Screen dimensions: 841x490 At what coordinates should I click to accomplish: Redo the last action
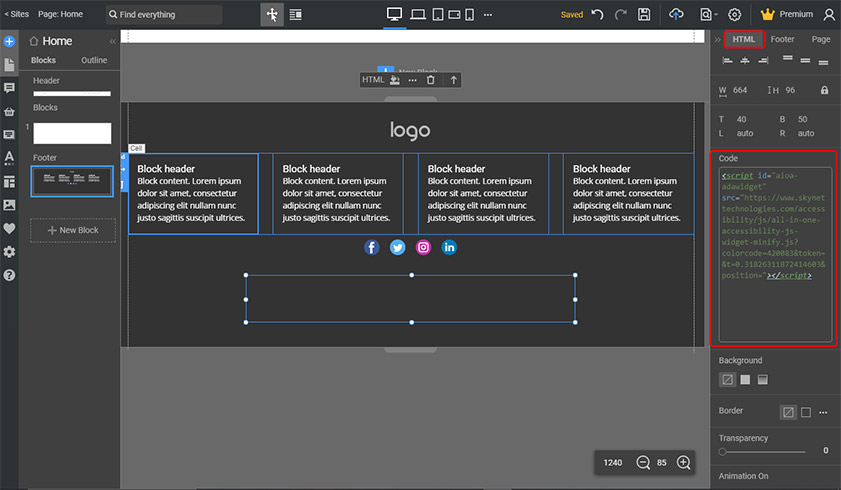tap(621, 14)
